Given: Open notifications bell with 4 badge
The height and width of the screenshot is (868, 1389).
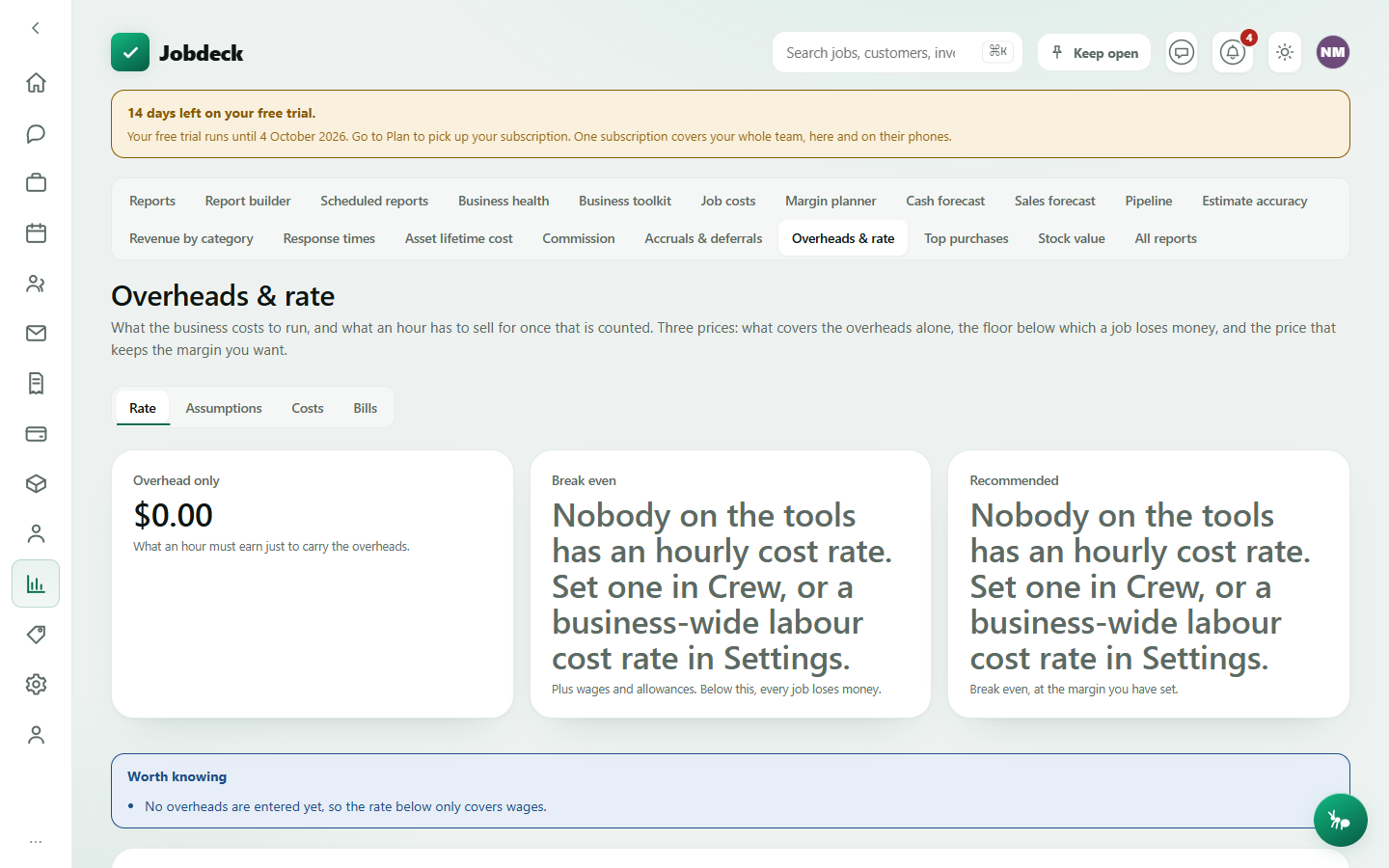Looking at the screenshot, I should [1233, 52].
